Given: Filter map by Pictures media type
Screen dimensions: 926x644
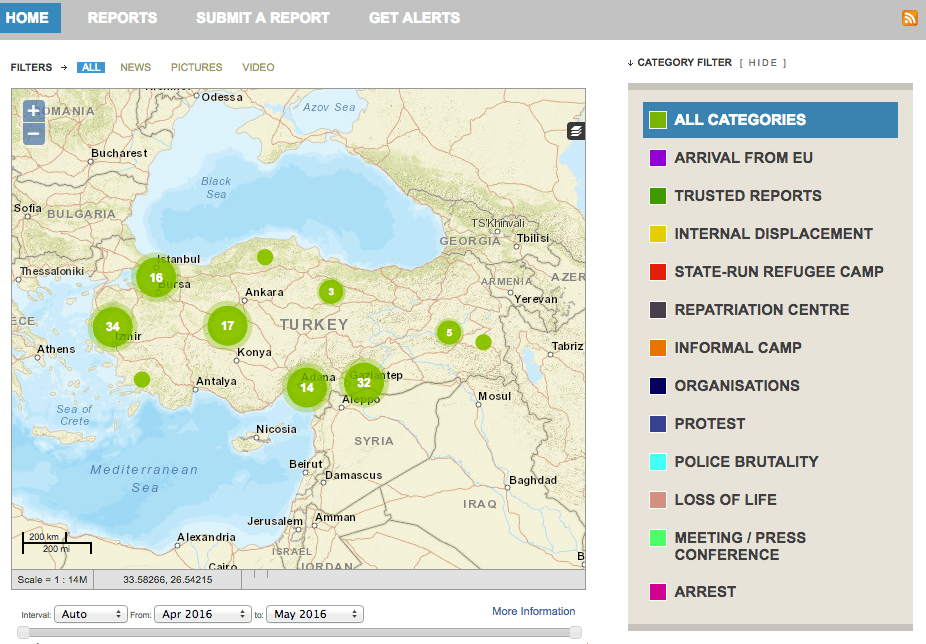Looking at the screenshot, I should (x=196, y=67).
